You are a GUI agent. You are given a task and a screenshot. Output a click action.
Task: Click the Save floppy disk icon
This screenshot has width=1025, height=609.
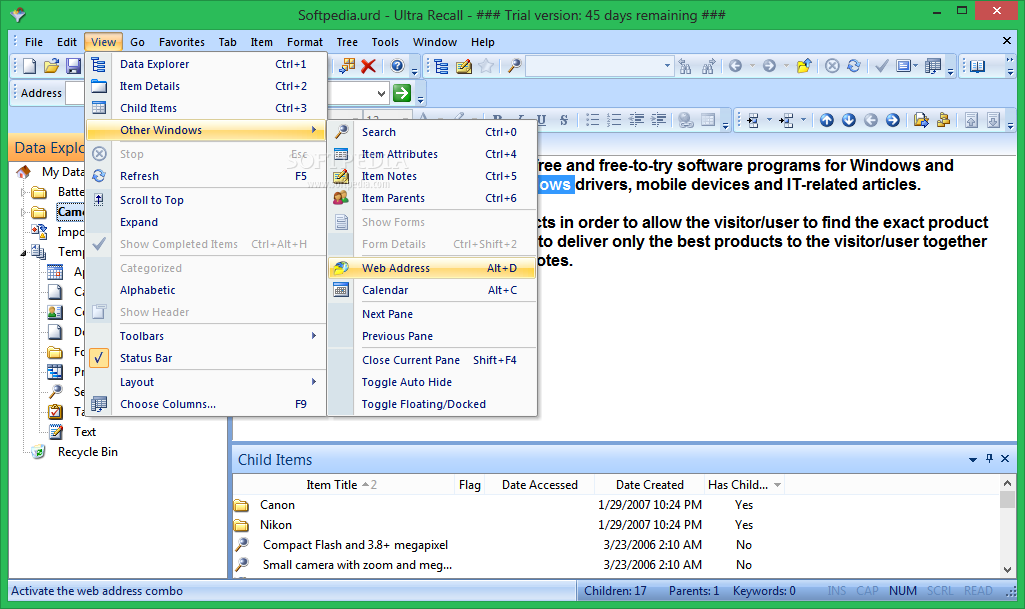[73, 66]
